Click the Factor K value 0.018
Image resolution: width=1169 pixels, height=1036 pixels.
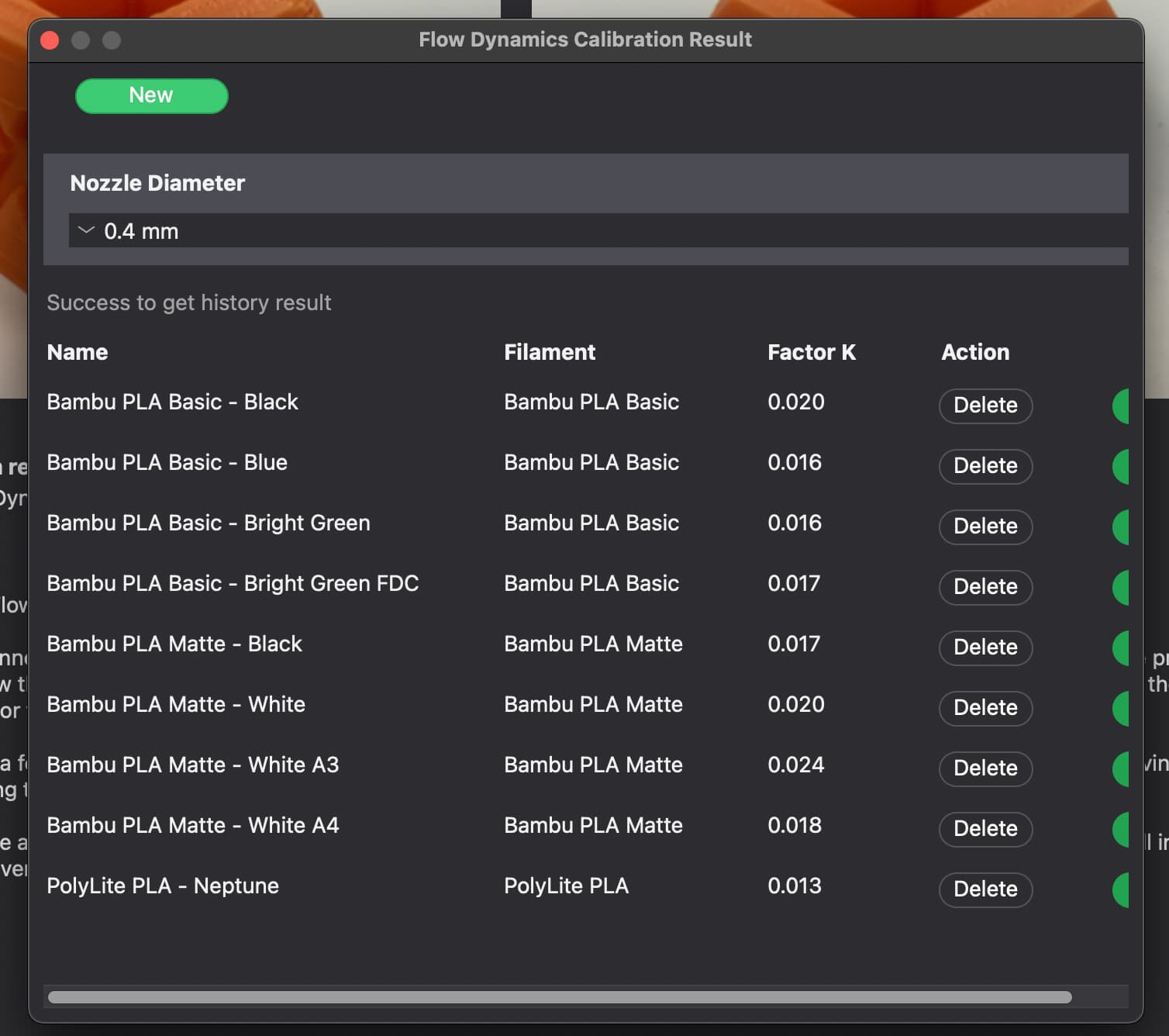pos(795,825)
